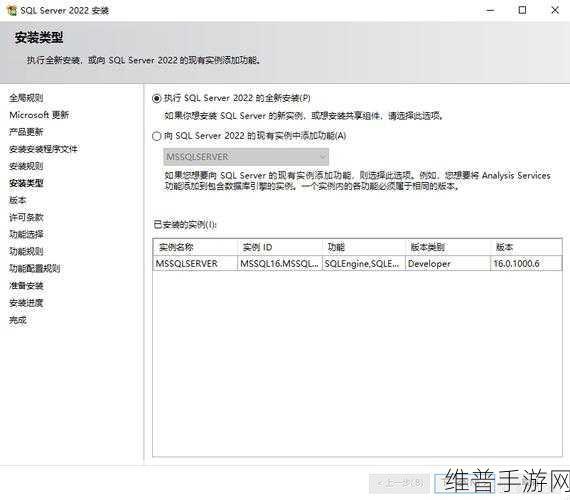Click the MSSQL16.MSSQL... instance ID cell

tap(280, 264)
